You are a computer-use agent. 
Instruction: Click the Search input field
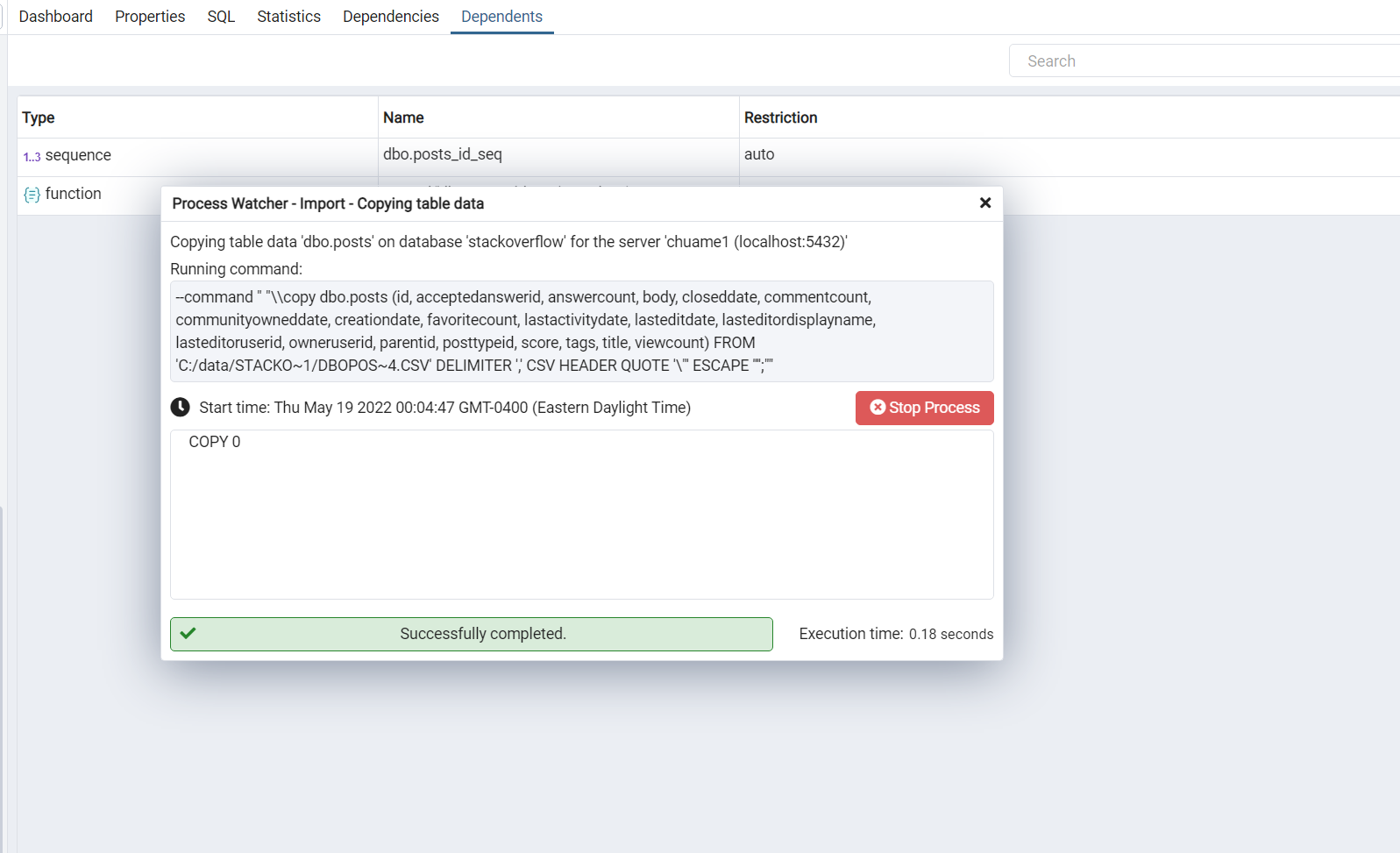1205,60
